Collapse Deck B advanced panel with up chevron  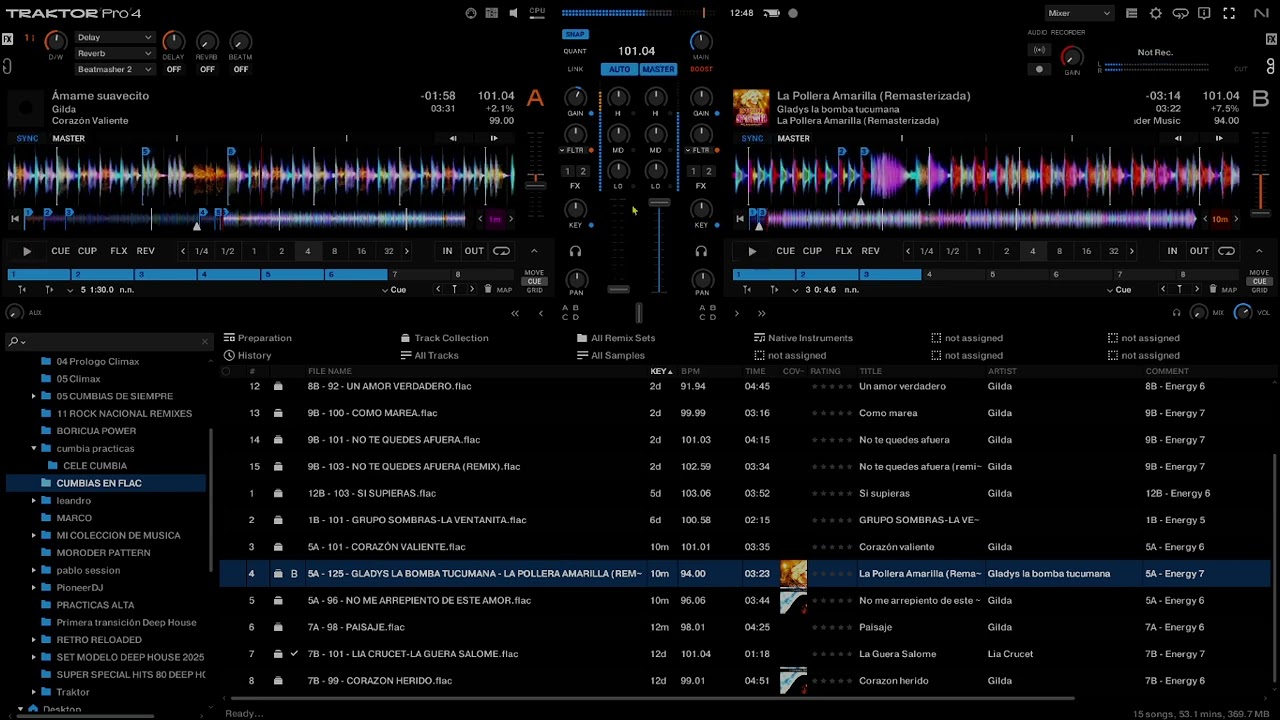1259,251
